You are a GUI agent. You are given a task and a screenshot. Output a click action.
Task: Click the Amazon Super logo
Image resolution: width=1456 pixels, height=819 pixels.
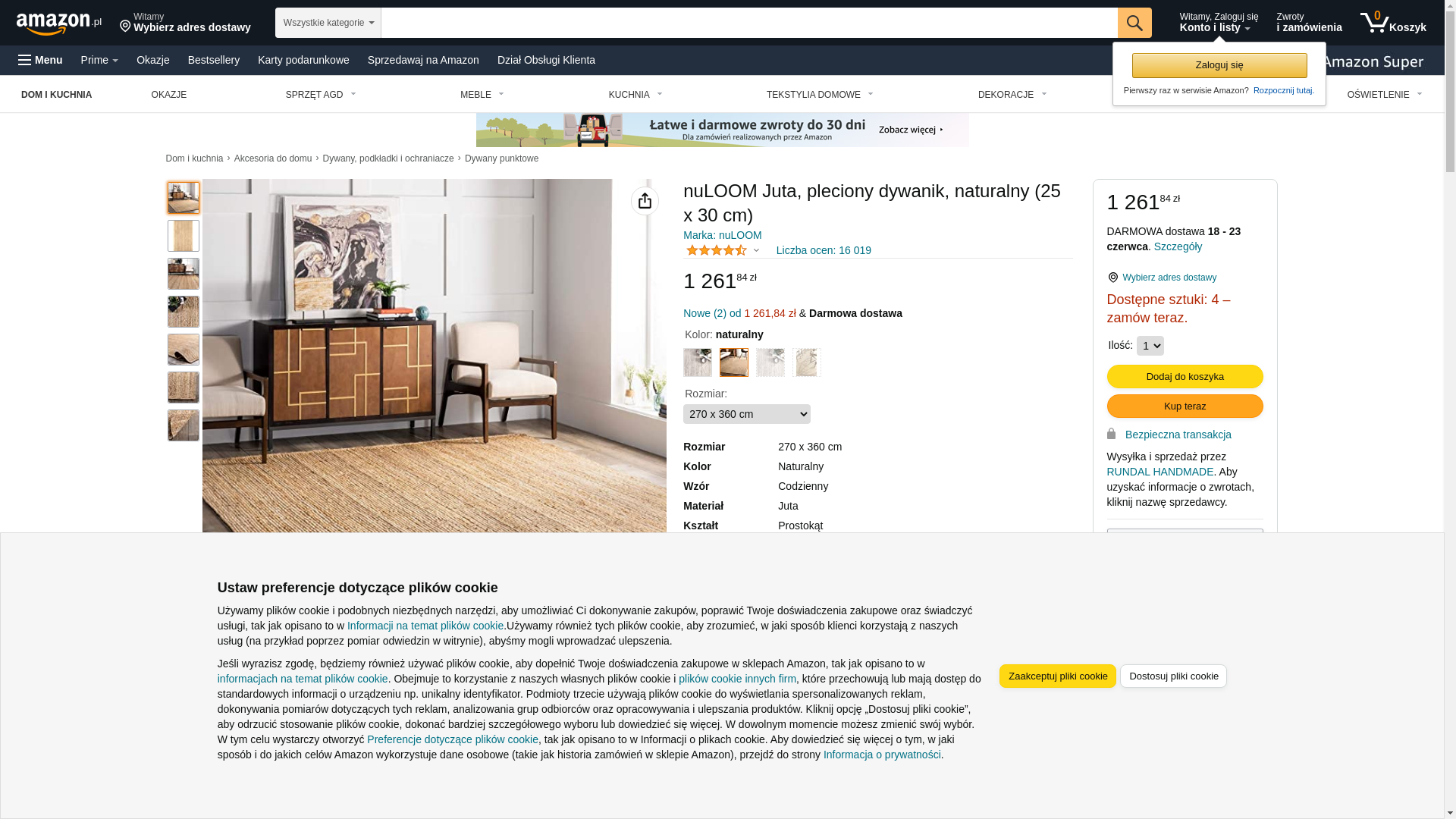1373,61
